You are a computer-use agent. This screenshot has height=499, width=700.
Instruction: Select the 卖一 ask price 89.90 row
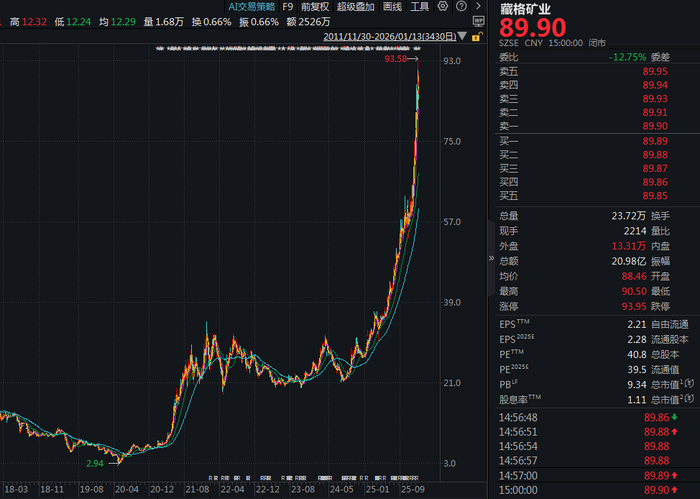584,126
